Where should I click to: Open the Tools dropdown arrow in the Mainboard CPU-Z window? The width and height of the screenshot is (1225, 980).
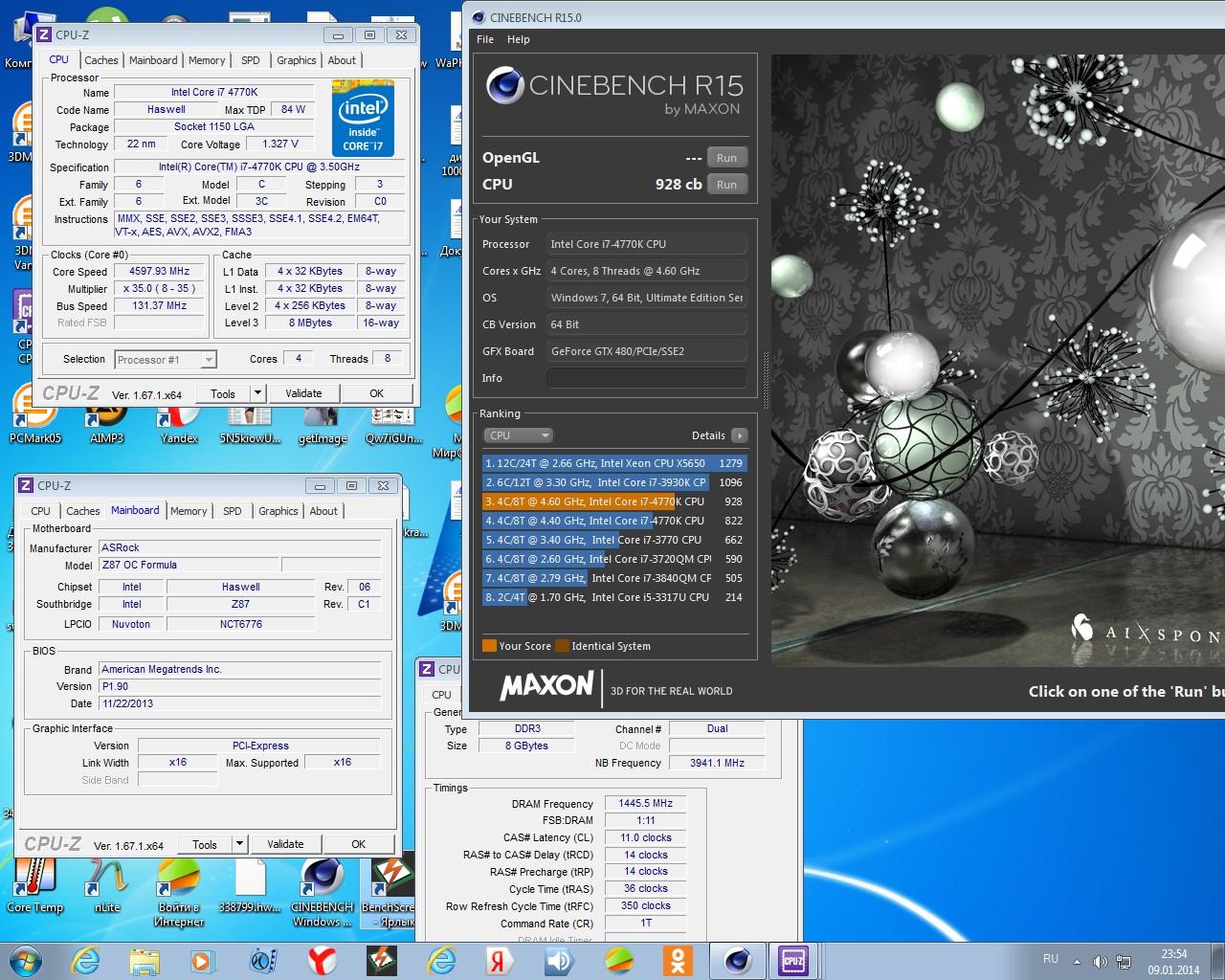(x=239, y=844)
